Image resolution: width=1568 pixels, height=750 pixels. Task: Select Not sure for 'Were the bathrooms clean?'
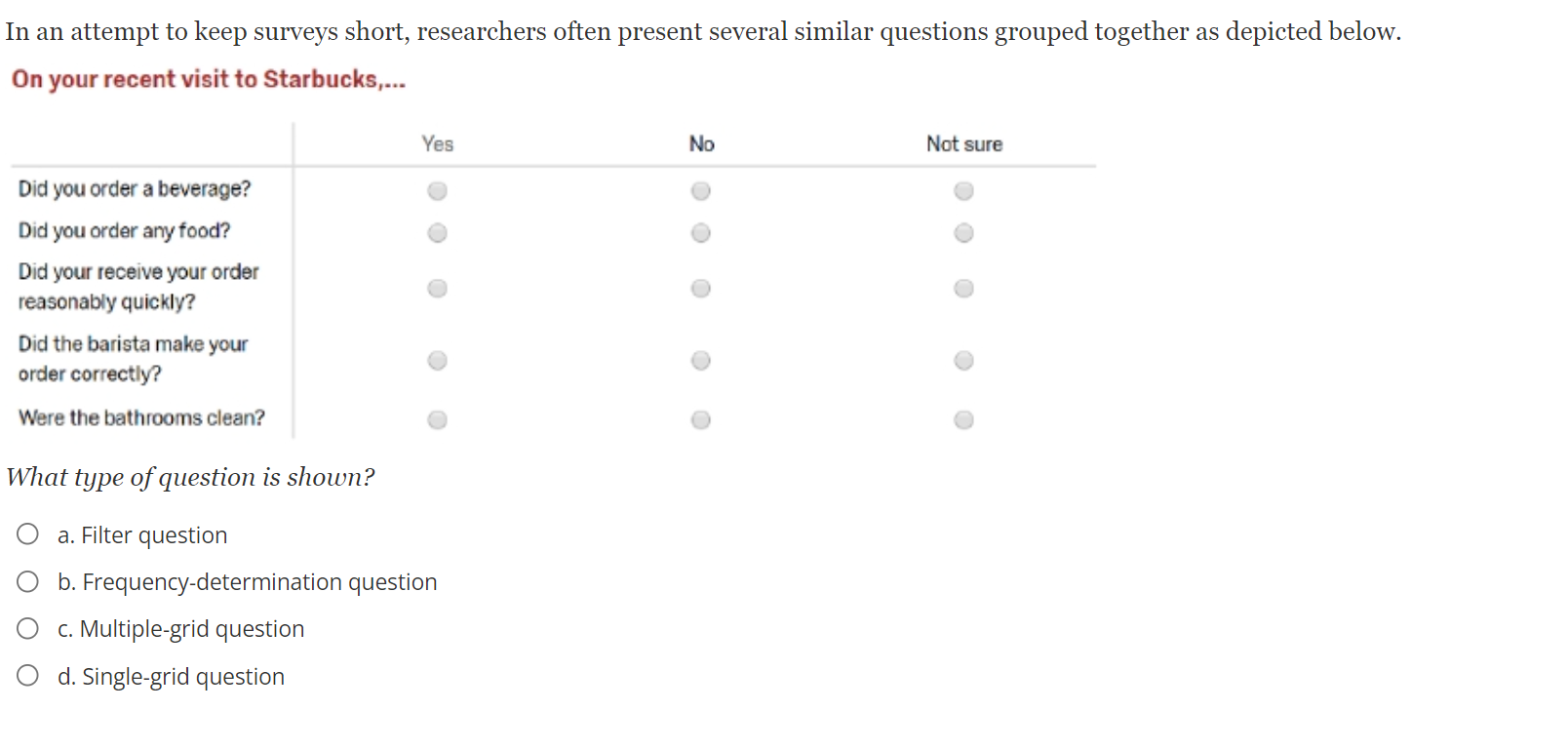[x=964, y=420]
